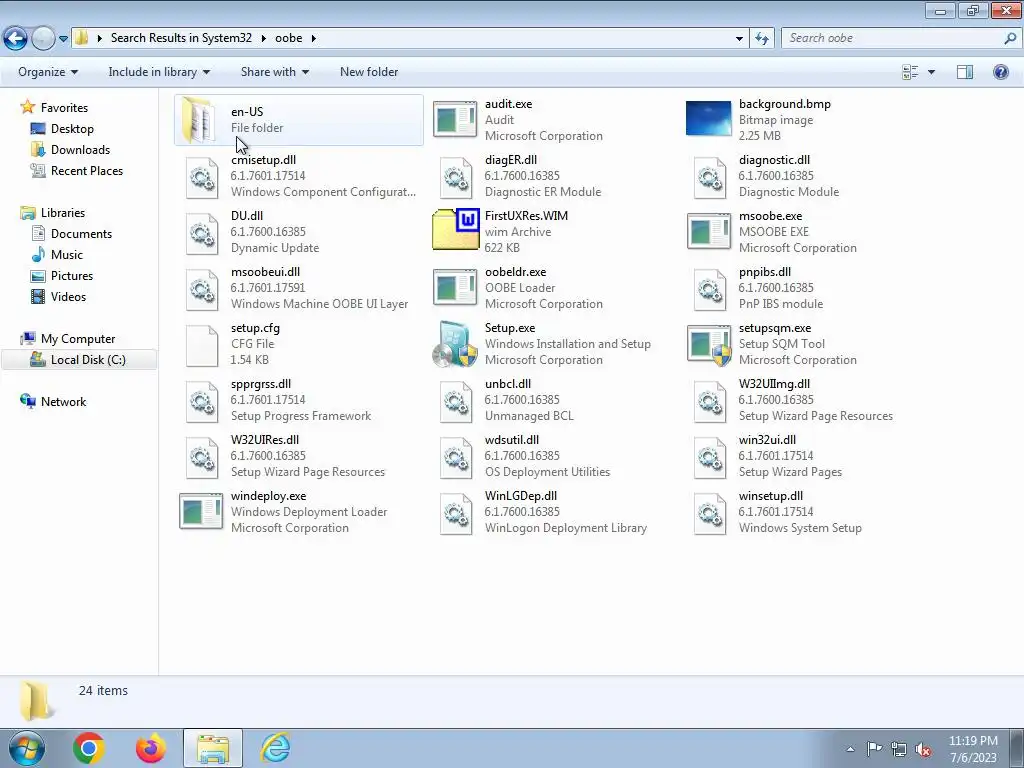The height and width of the screenshot is (768, 1024).
Task: Show the preview pane
Action: tap(965, 72)
